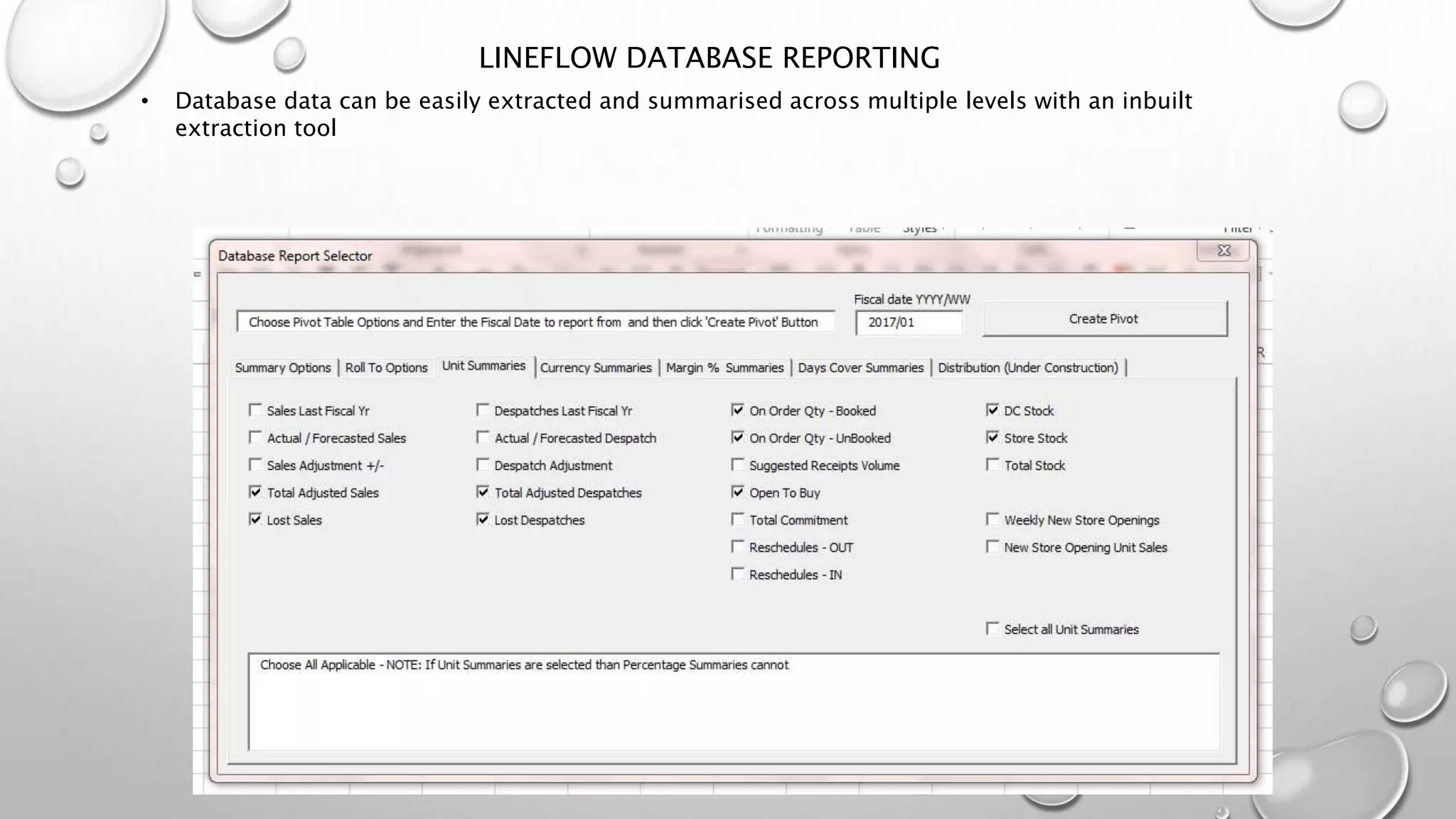Click the Create Pivot button

coord(1104,319)
